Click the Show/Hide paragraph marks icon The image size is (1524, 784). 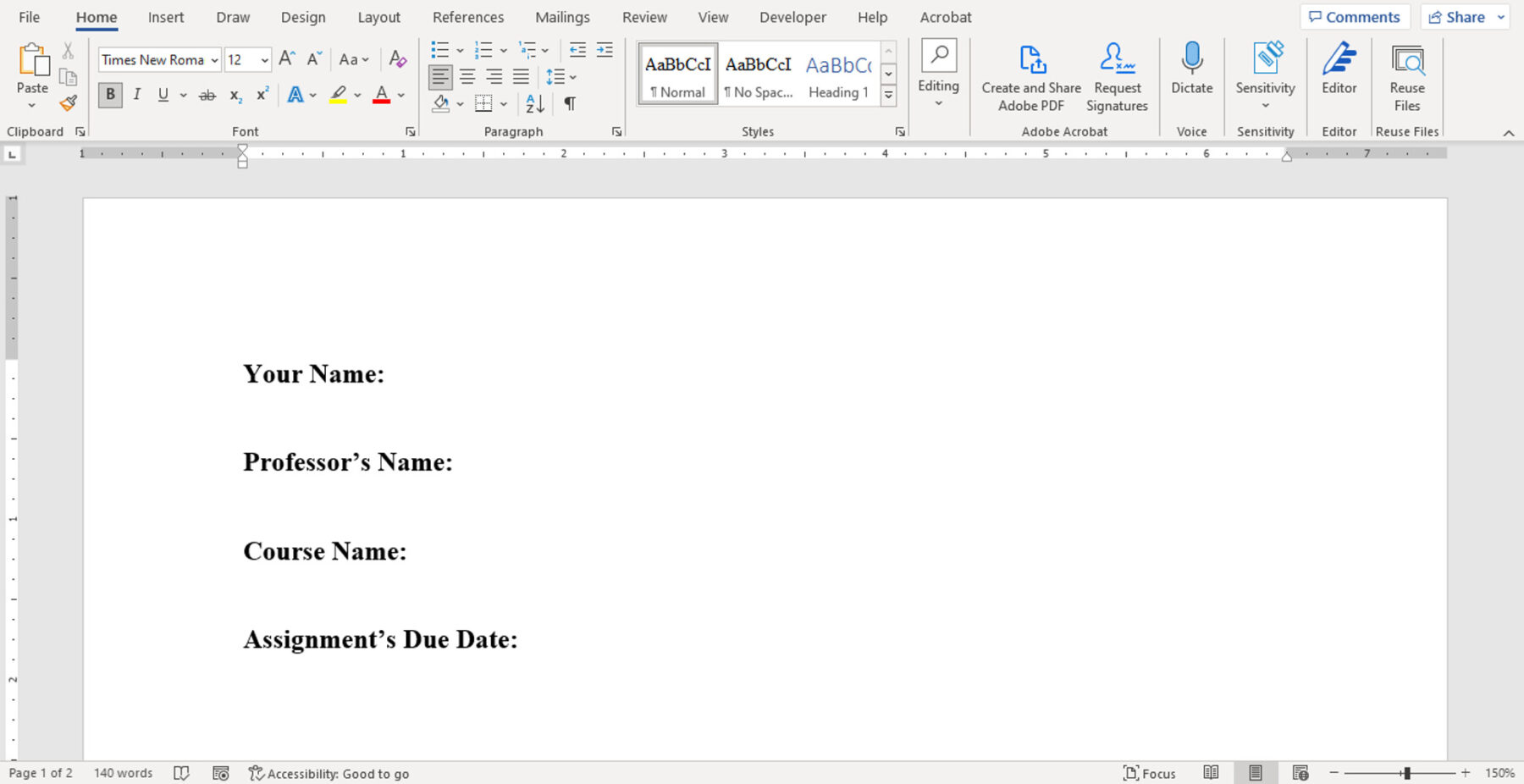pyautogui.click(x=570, y=103)
